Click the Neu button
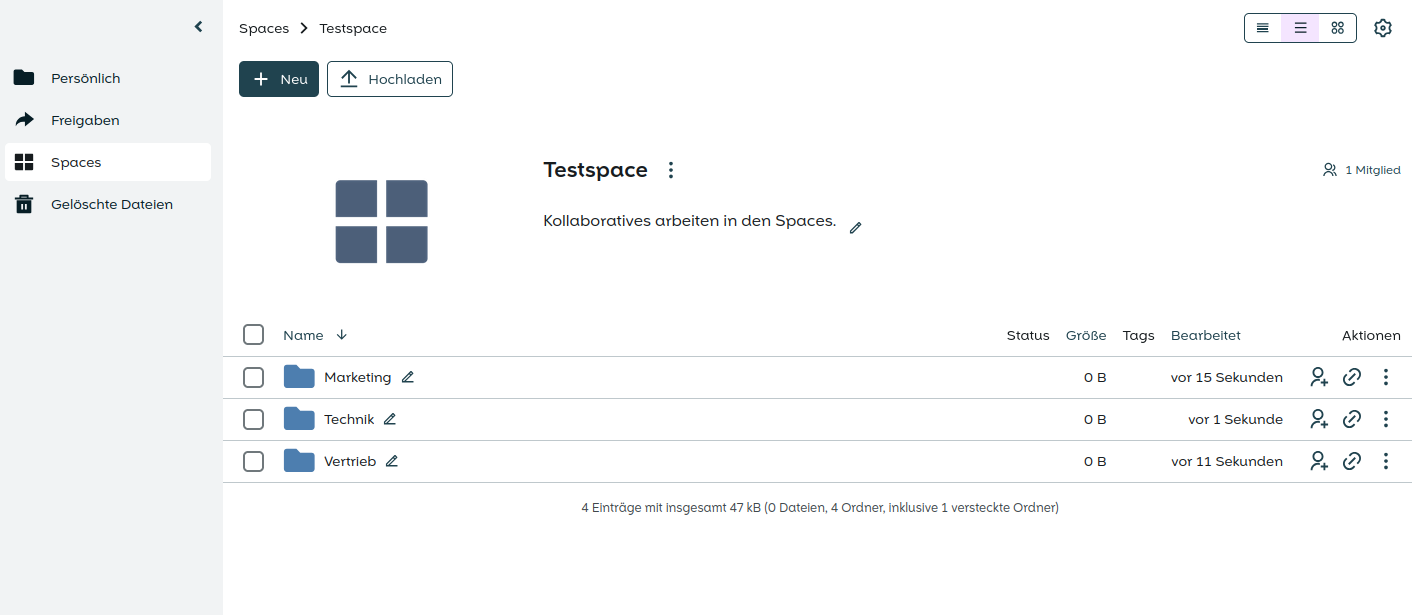This screenshot has width=1412, height=615. (x=279, y=79)
